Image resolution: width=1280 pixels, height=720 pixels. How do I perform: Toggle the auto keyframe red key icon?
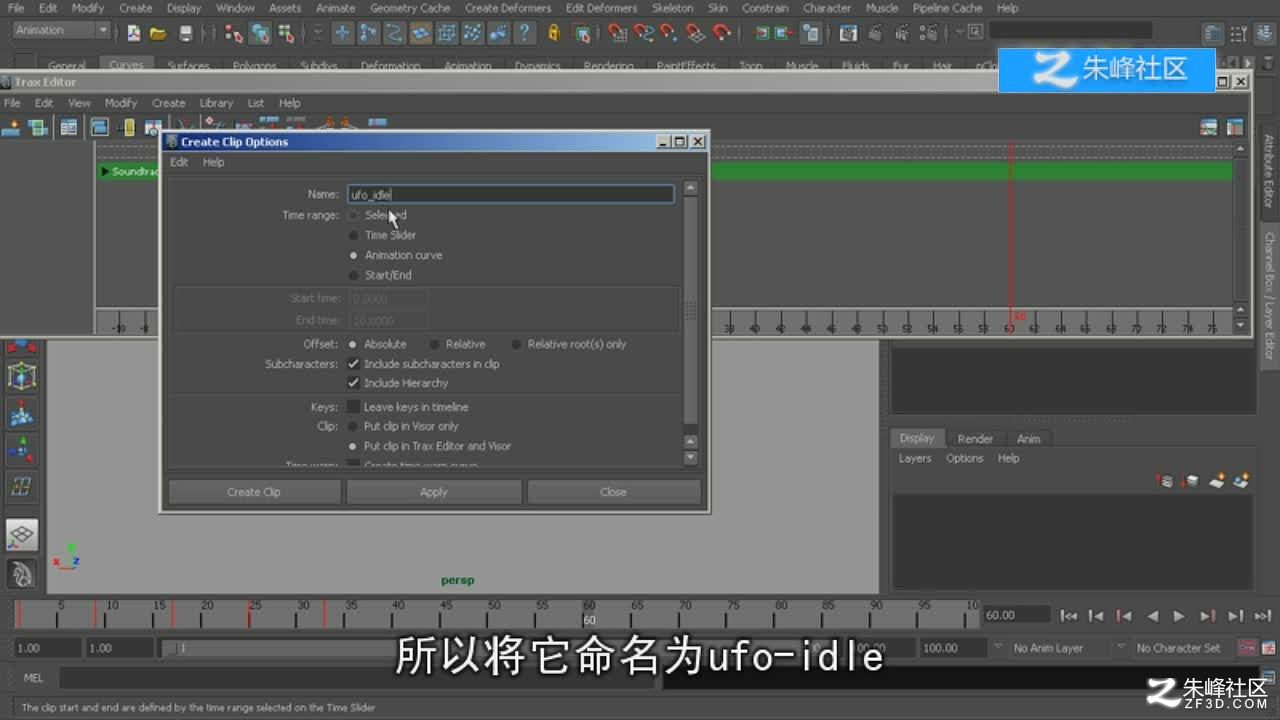(1247, 648)
